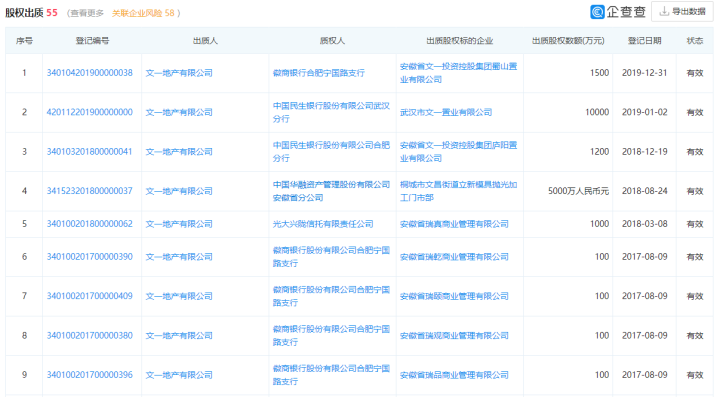
Task: Click 文一地产有限公司 in row 2
Action: pyautogui.click(x=179, y=112)
